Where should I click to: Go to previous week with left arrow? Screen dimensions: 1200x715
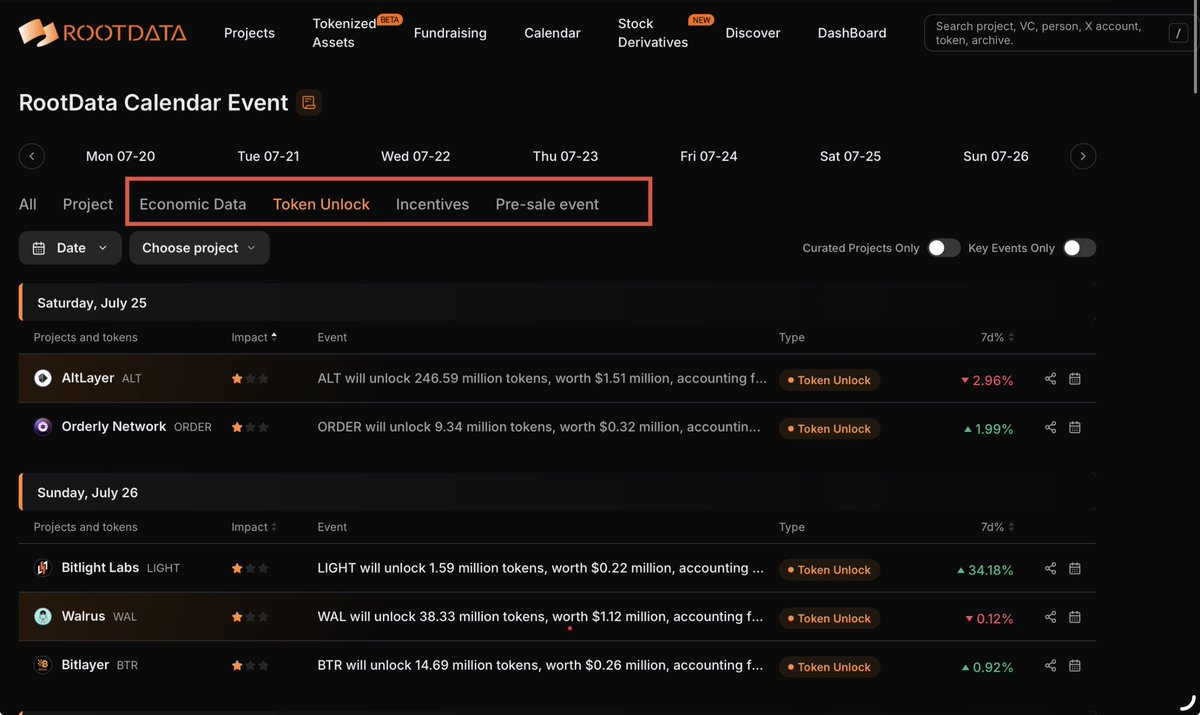tap(32, 156)
